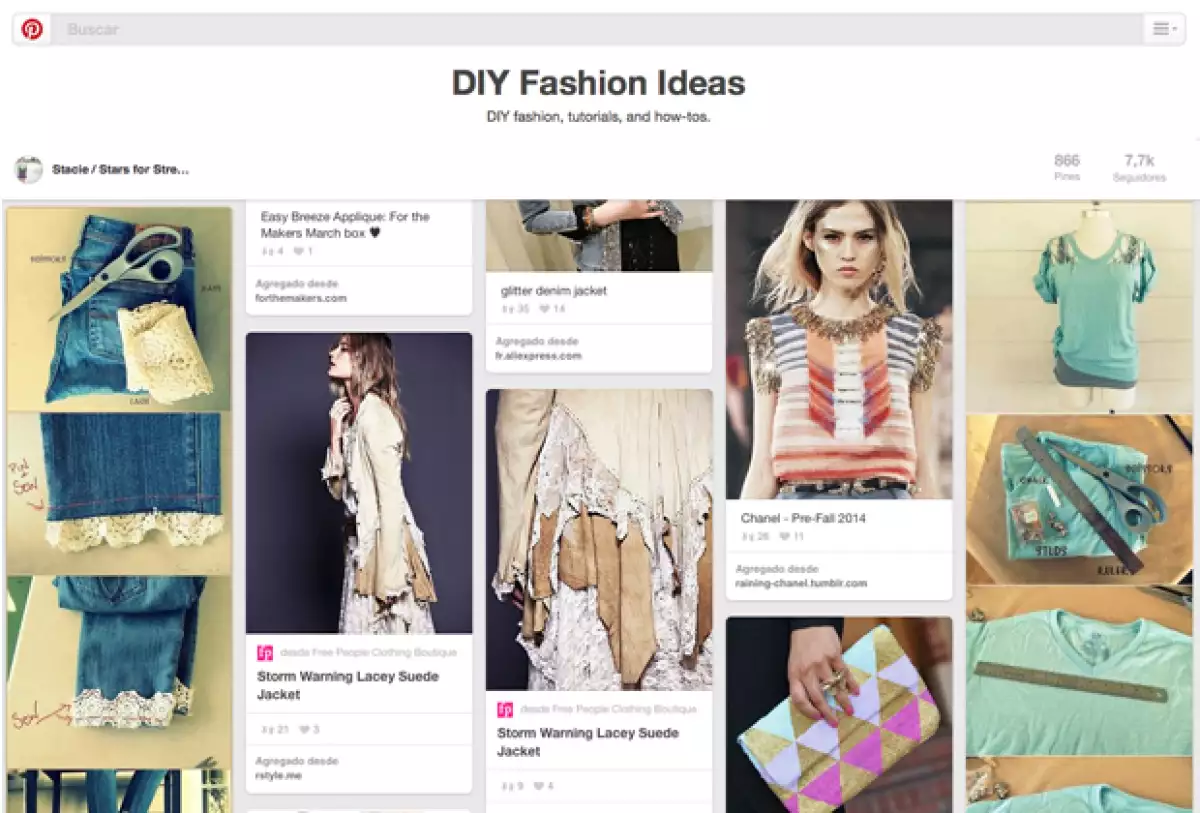Click Stacie's profile avatar
Image resolution: width=1200 pixels, height=813 pixels.
(x=29, y=169)
